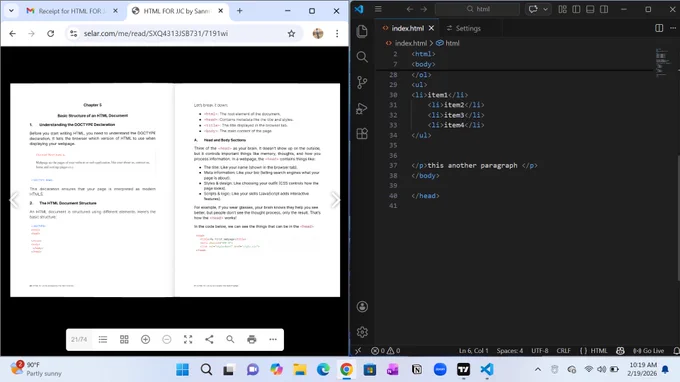This screenshot has height=382, width=680.
Task: Open the editor More Actions menu
Action: (673, 28)
